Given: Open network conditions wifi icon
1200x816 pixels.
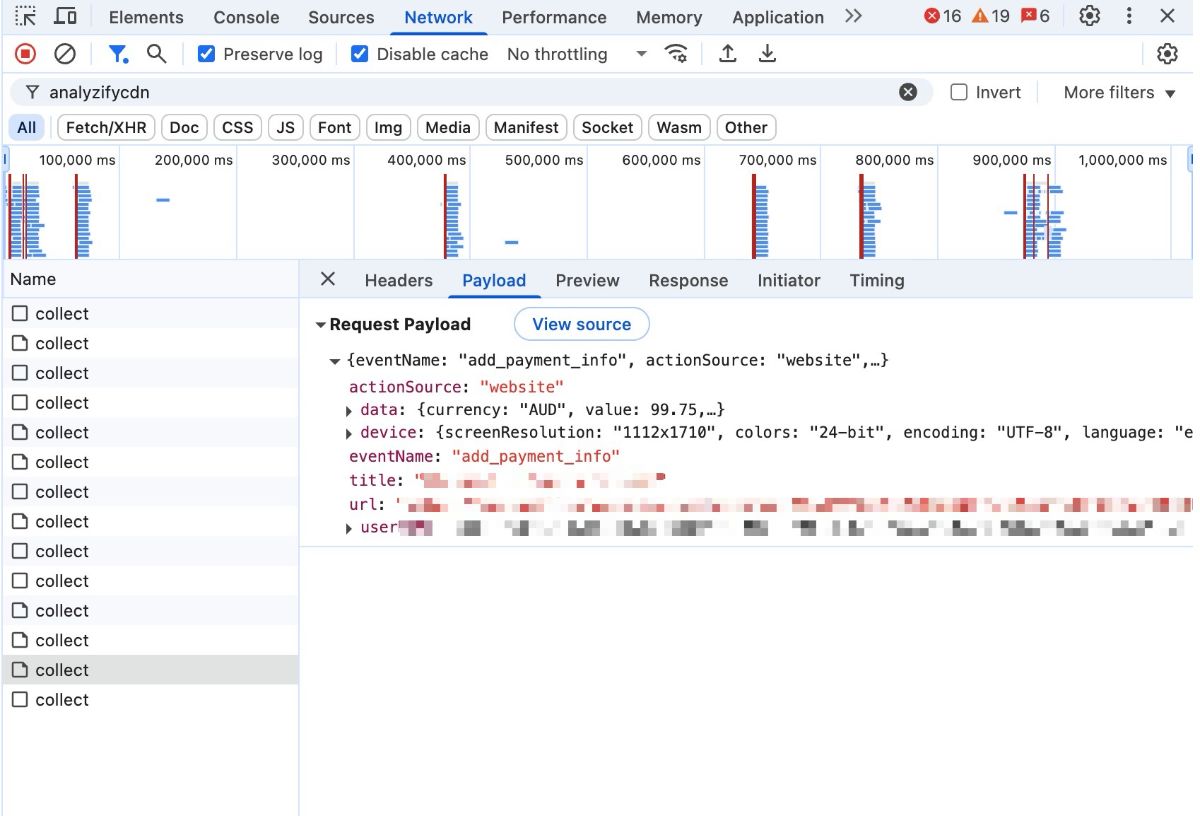Looking at the screenshot, I should coord(677,54).
